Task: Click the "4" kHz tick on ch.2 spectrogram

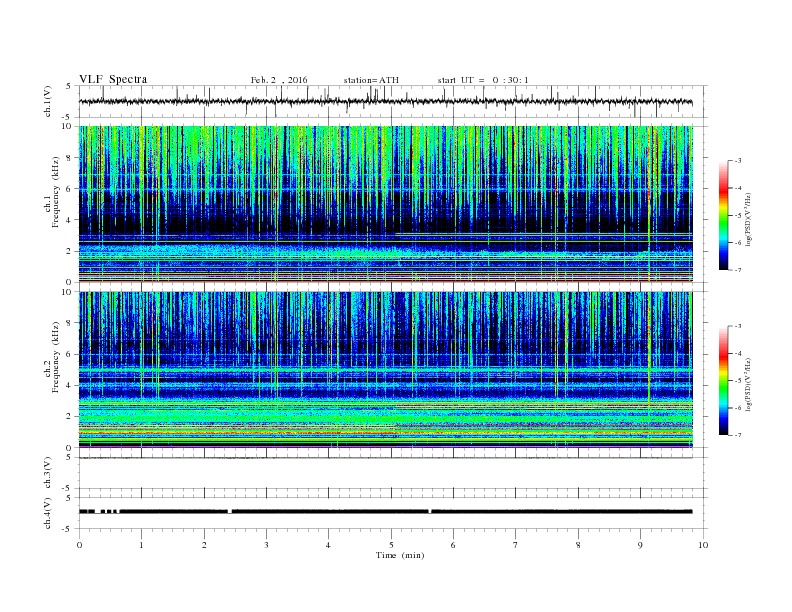Action: pos(70,385)
